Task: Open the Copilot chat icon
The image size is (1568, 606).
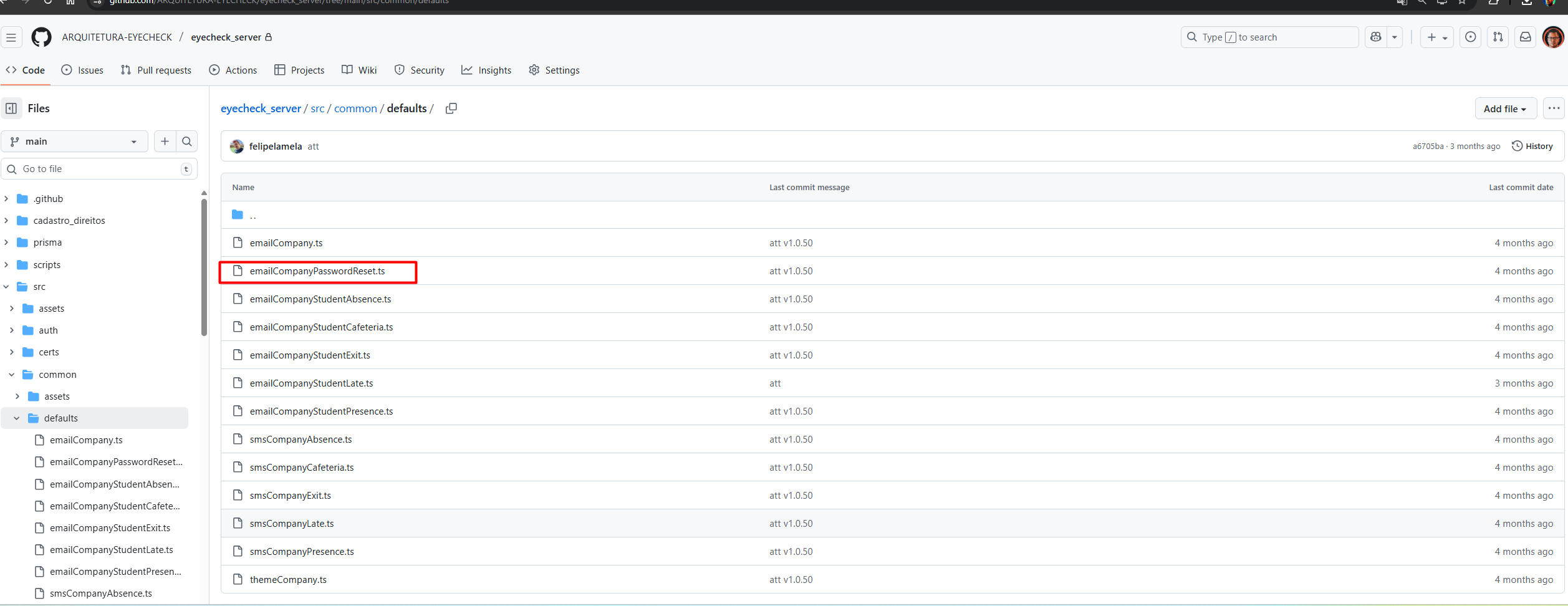Action: (1375, 37)
